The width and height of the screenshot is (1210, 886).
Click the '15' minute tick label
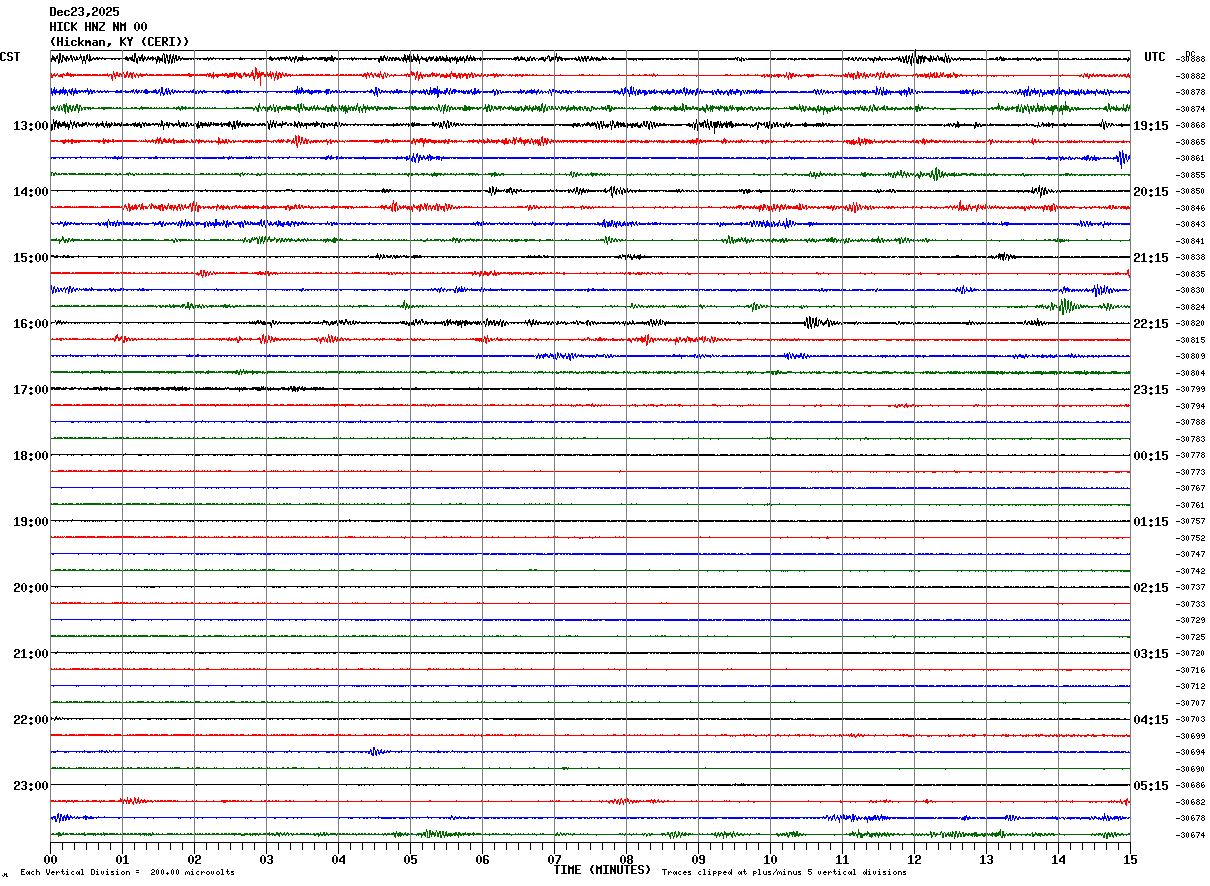(1130, 859)
